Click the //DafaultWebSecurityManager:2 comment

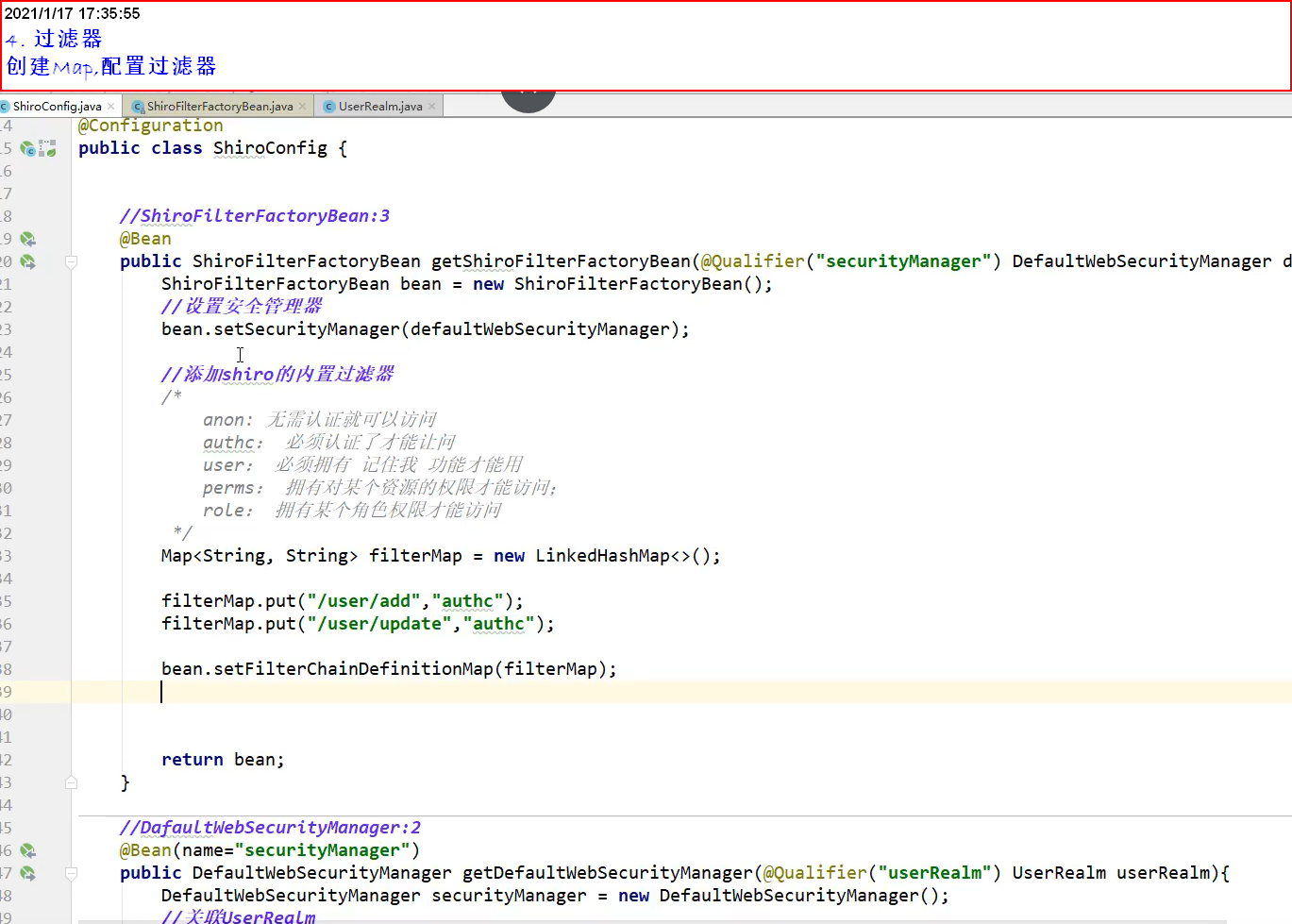(270, 828)
